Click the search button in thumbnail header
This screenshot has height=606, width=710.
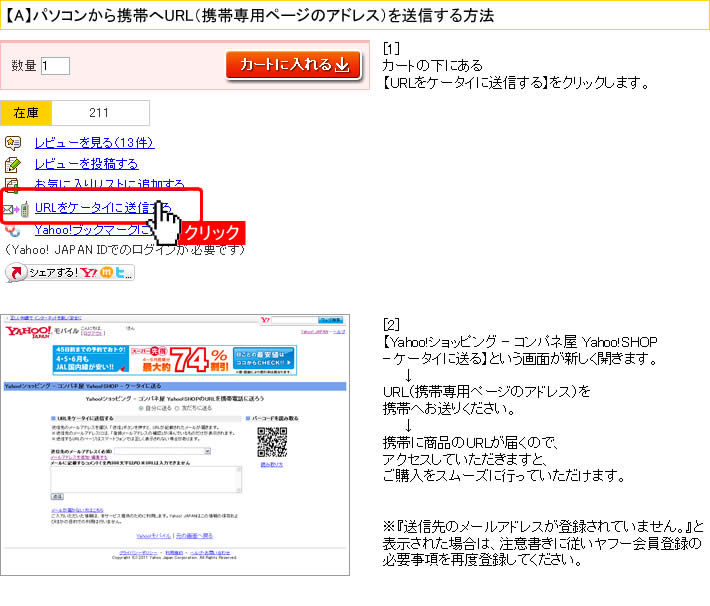pos(331,320)
